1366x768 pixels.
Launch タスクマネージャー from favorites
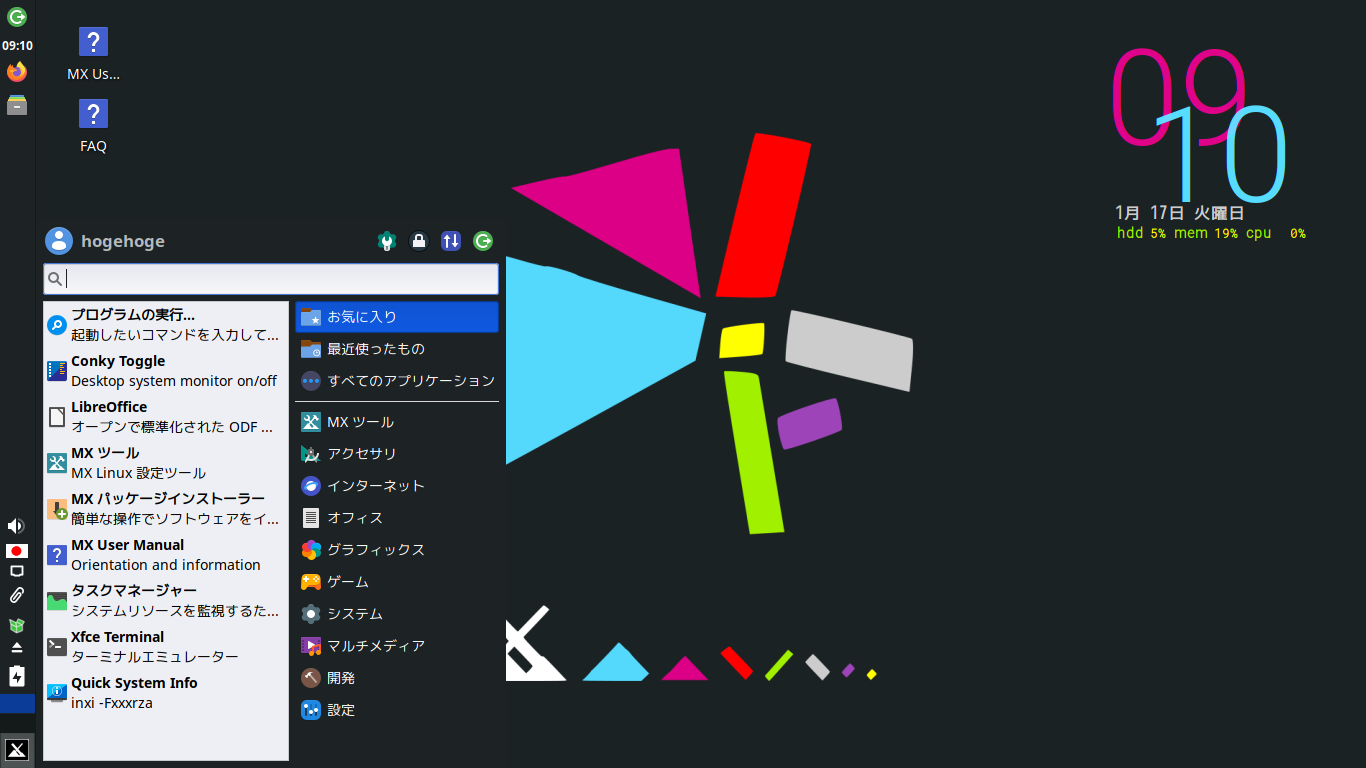(166, 601)
